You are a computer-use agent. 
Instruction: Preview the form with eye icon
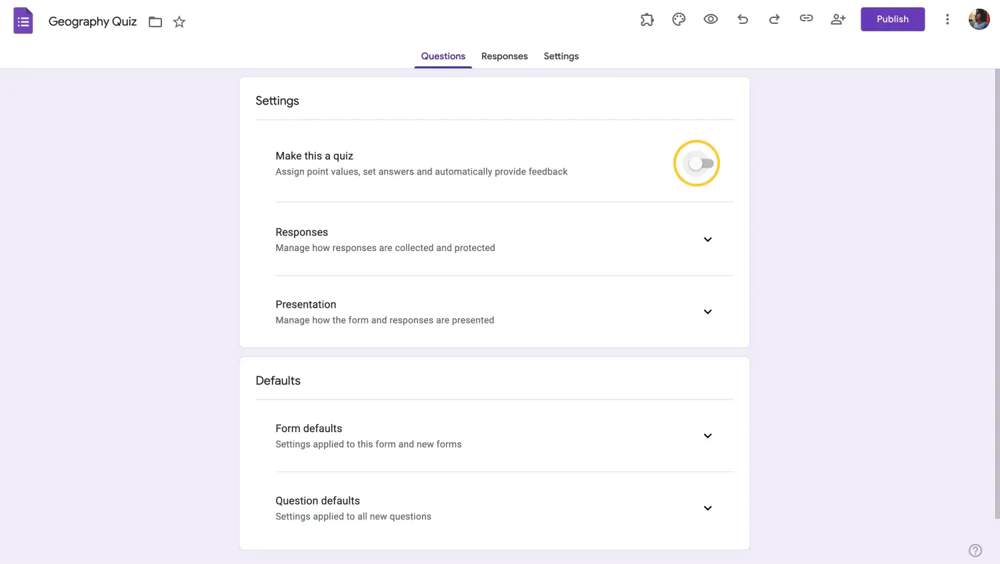[711, 19]
